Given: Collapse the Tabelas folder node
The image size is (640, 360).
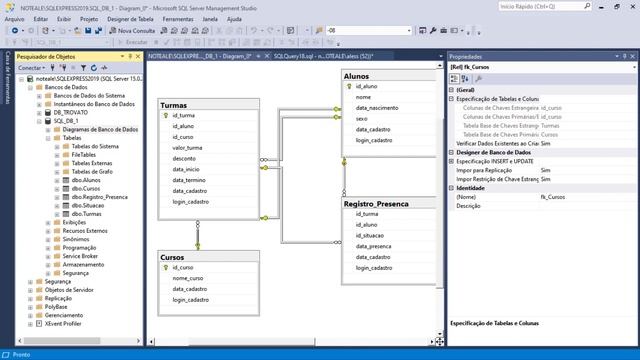Looking at the screenshot, I should pyautogui.click(x=48, y=138).
